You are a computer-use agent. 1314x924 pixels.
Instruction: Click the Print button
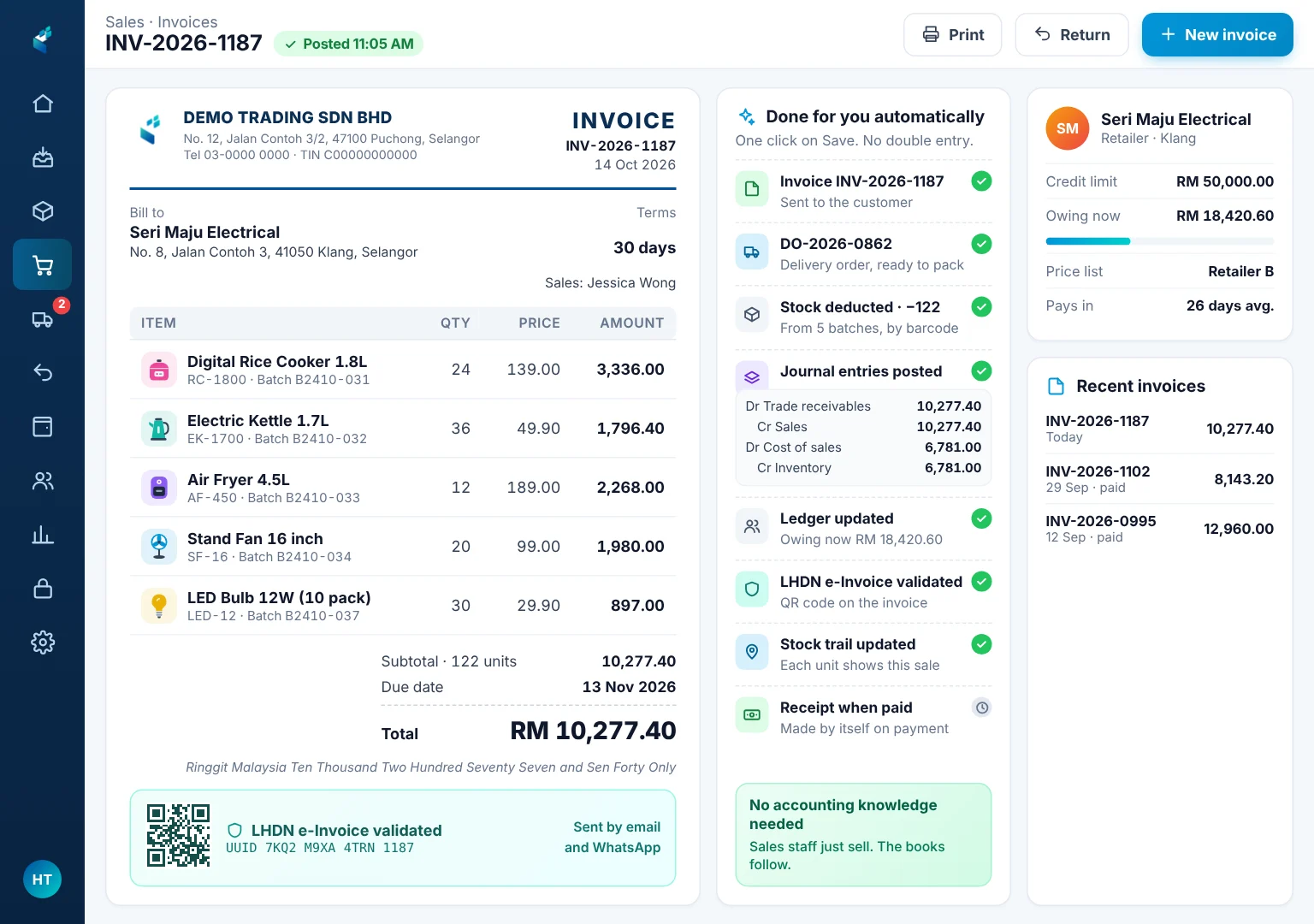[x=953, y=35]
